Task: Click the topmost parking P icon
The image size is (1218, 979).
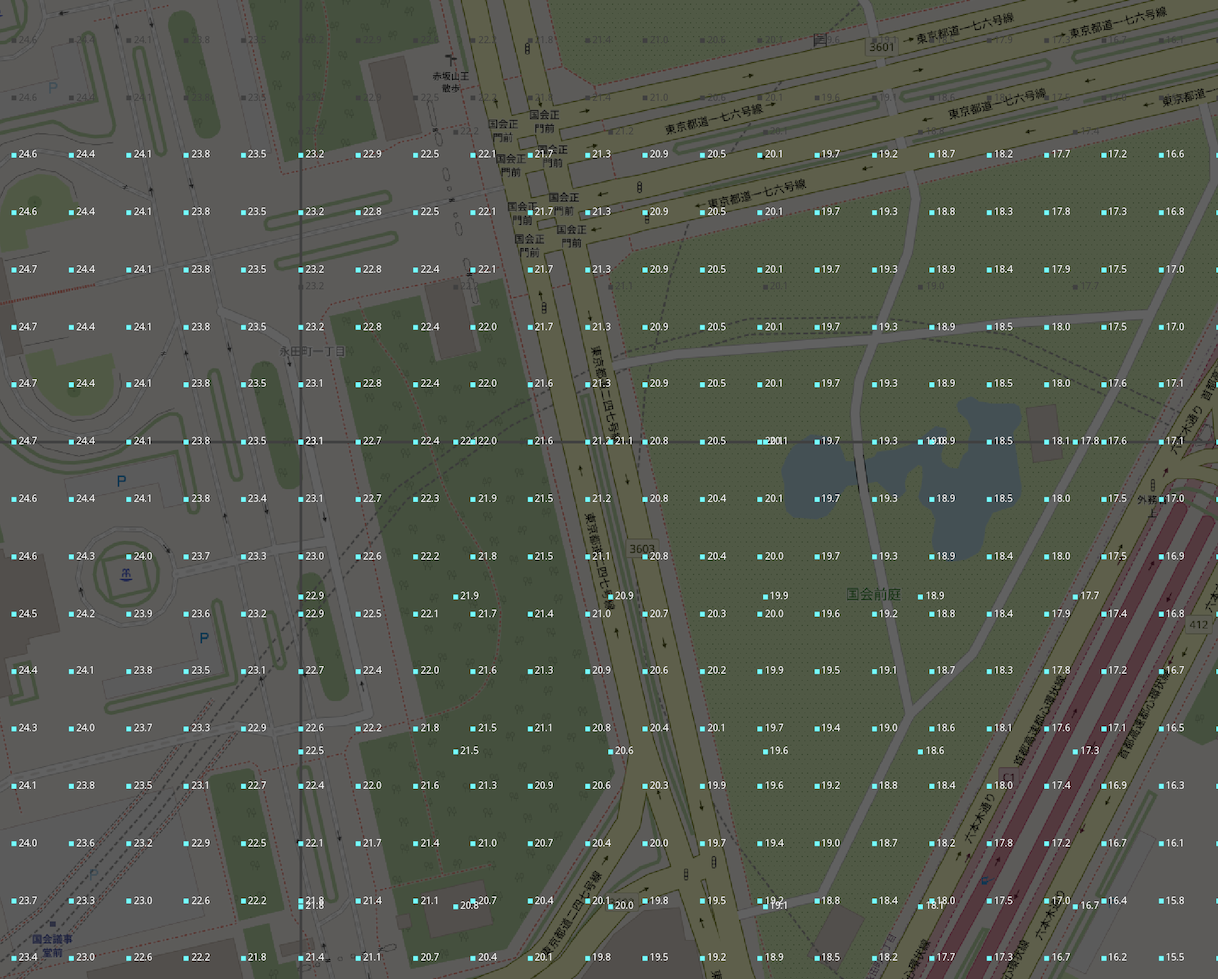Action: (x=53, y=88)
